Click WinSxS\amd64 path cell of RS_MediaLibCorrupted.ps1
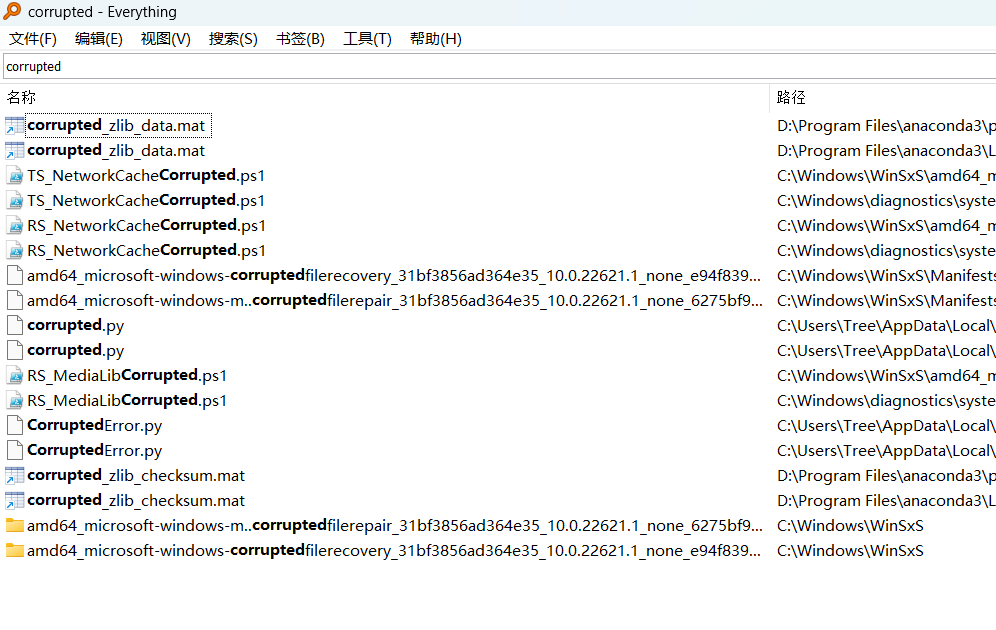The height and width of the screenshot is (630, 996). (x=886, y=375)
